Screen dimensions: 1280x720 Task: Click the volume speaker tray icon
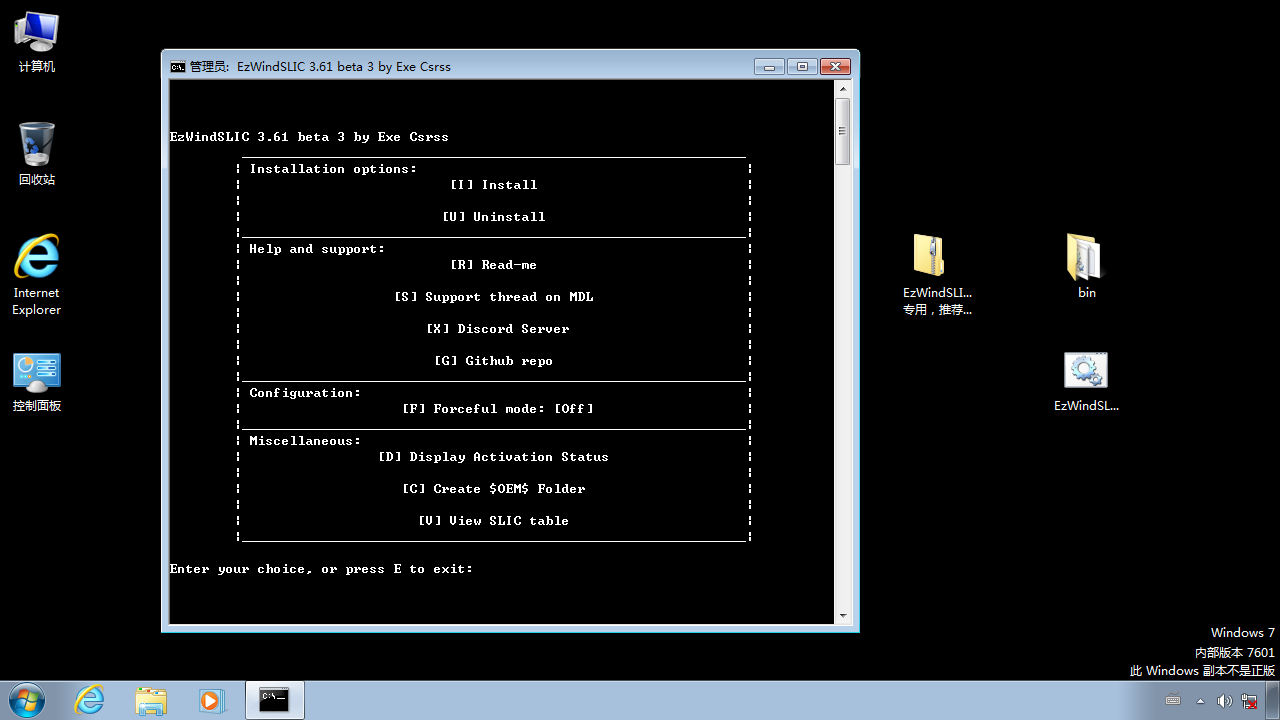(1224, 701)
